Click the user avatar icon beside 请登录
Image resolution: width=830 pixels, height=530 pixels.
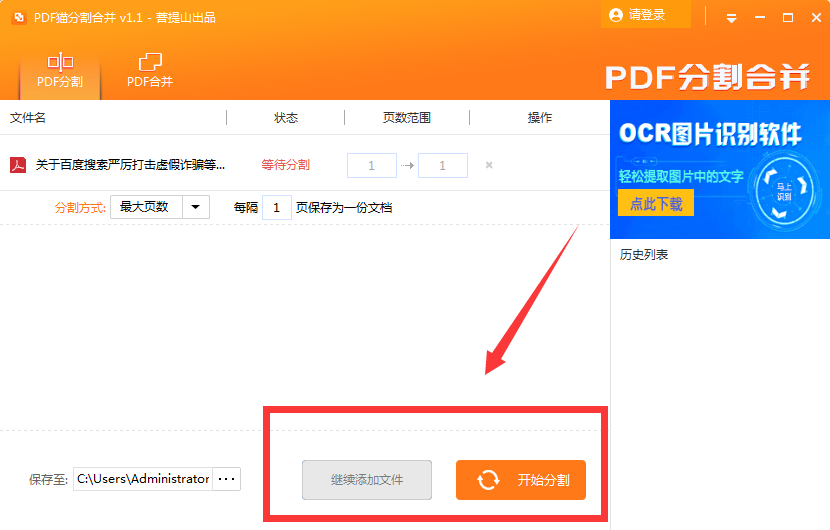[616, 15]
